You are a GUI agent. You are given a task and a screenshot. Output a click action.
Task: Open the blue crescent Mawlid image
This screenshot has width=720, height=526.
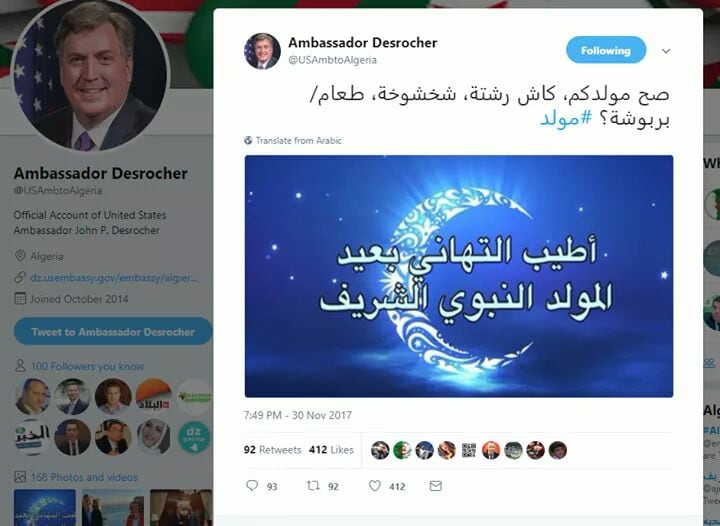coord(459,276)
